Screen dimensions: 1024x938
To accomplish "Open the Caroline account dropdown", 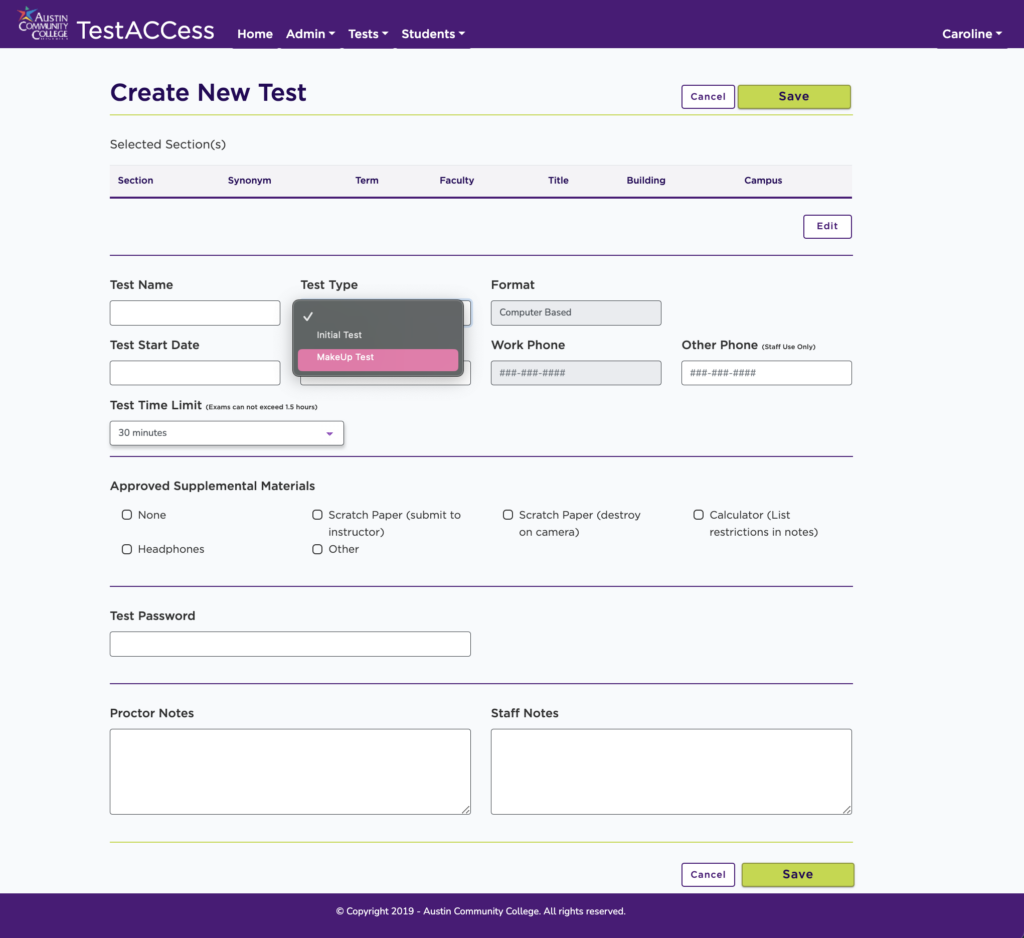I will point(970,33).
